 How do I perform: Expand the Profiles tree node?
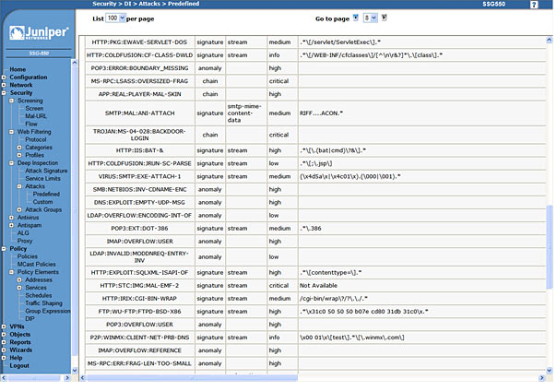(x=19, y=155)
